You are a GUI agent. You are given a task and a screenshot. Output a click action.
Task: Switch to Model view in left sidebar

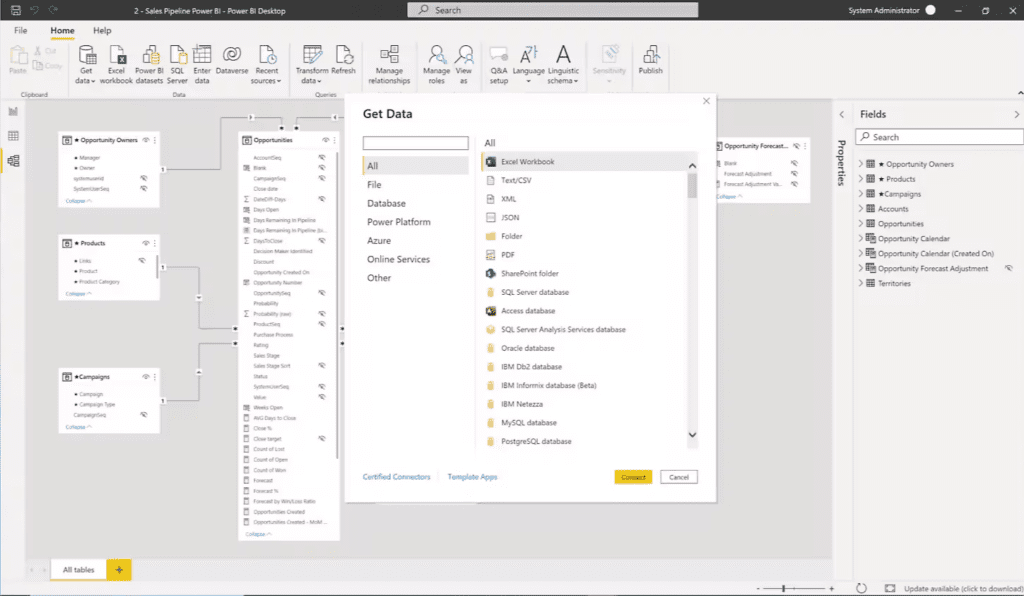click(13, 161)
